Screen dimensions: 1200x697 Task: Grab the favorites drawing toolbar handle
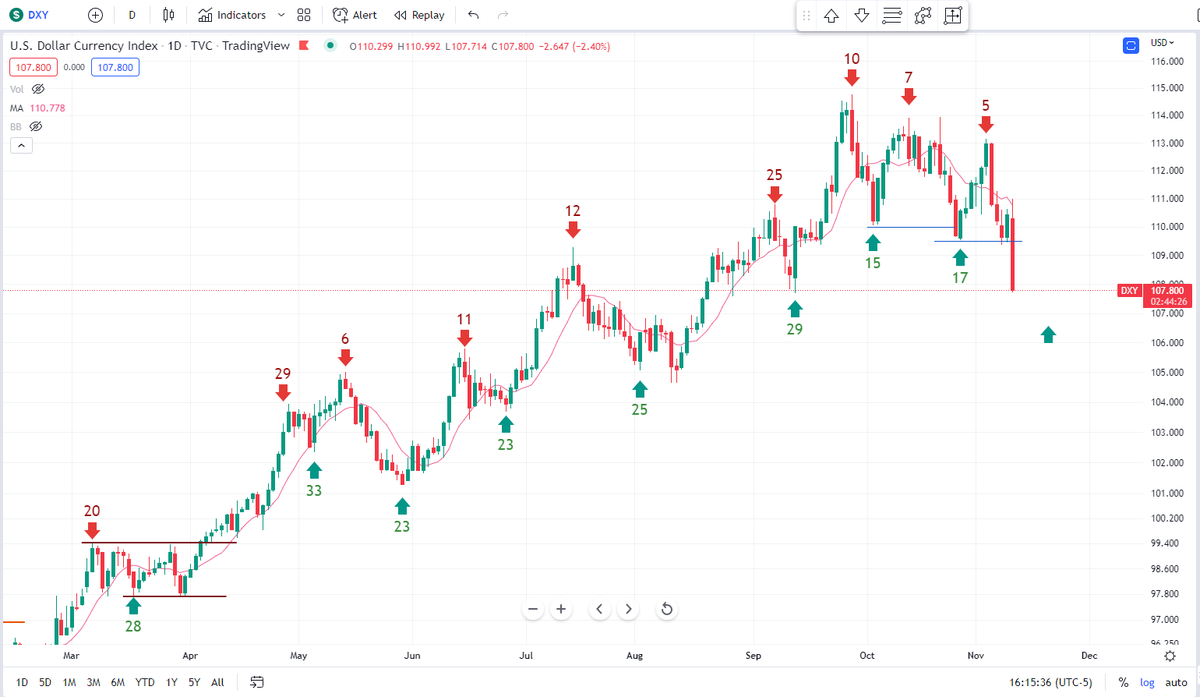[x=806, y=16]
